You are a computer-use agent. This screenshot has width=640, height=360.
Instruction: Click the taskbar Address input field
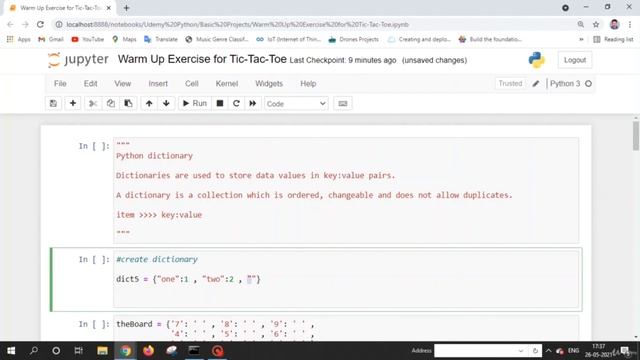click(475, 351)
